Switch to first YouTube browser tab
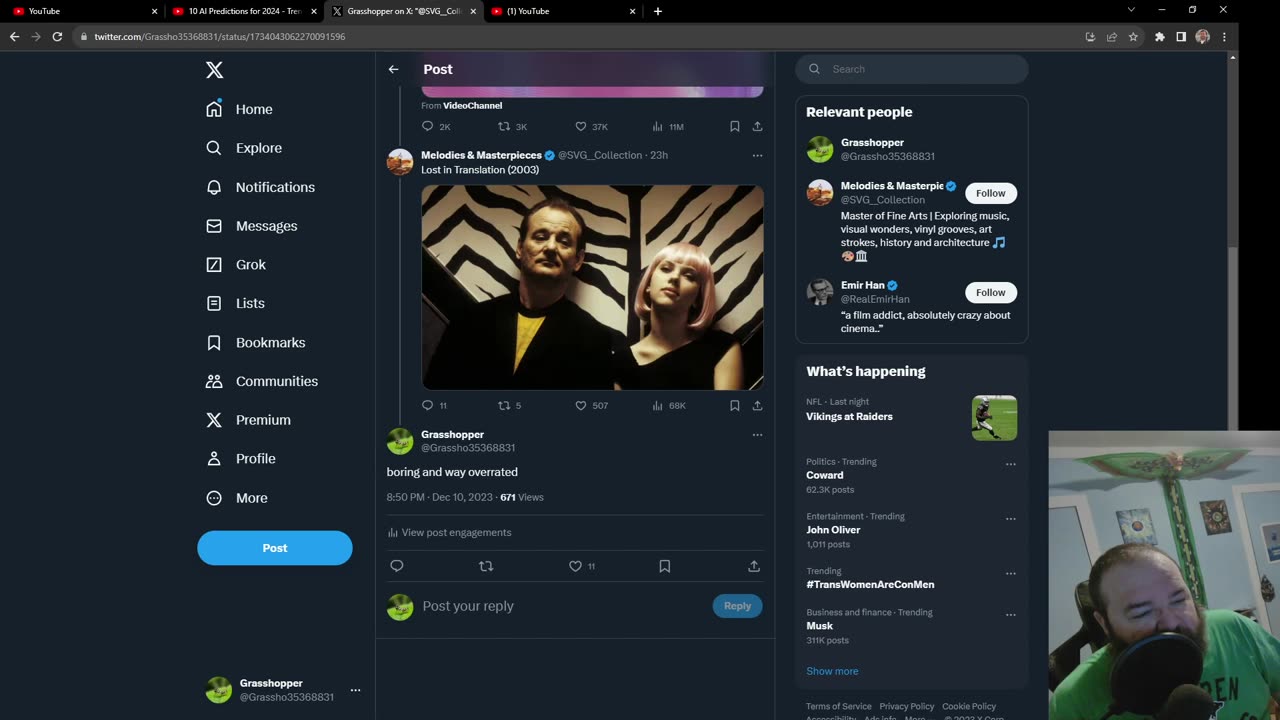Viewport: 1280px width, 720px height. tap(85, 11)
